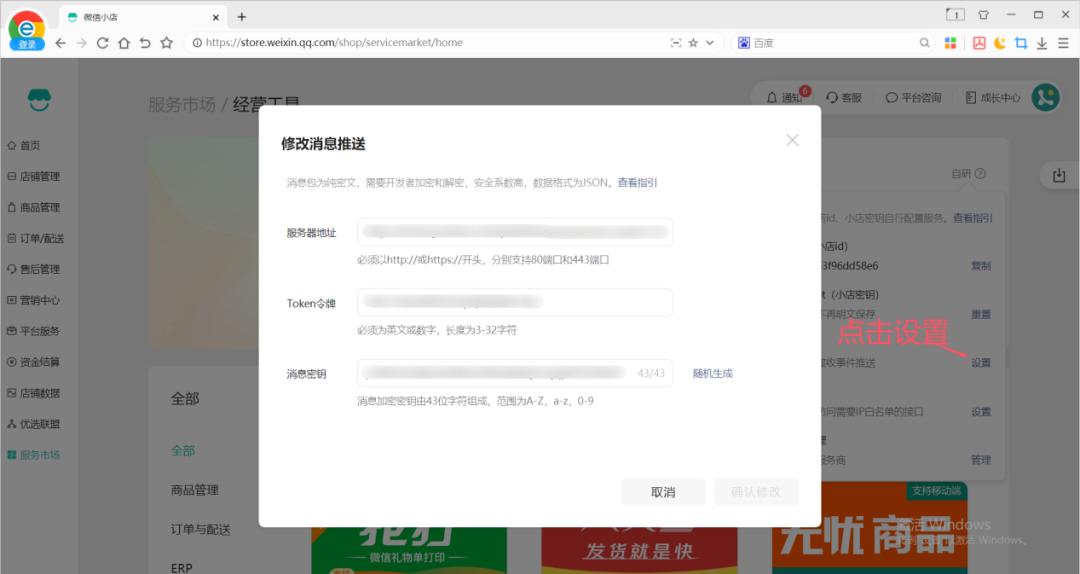Click the 取消 button

[x=663, y=492]
